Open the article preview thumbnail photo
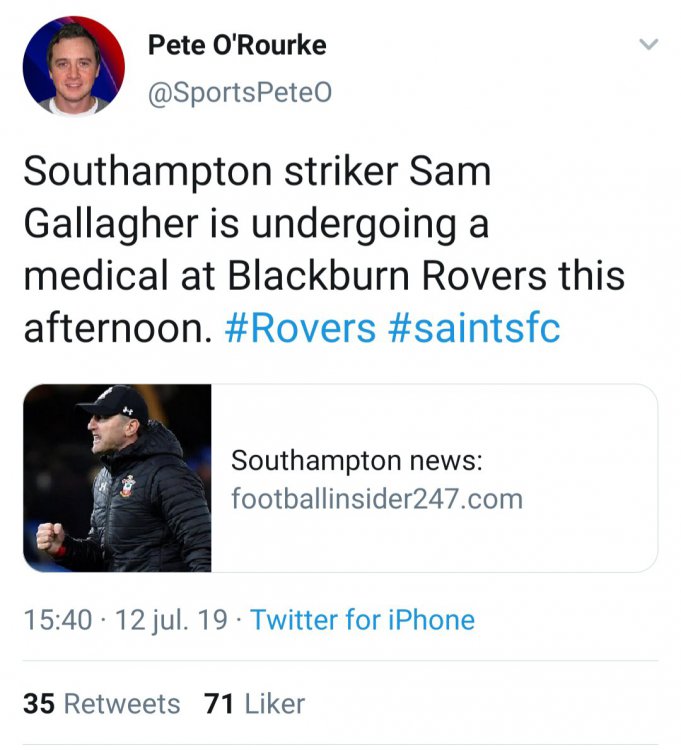The width and height of the screenshot is (681, 750). 117,478
